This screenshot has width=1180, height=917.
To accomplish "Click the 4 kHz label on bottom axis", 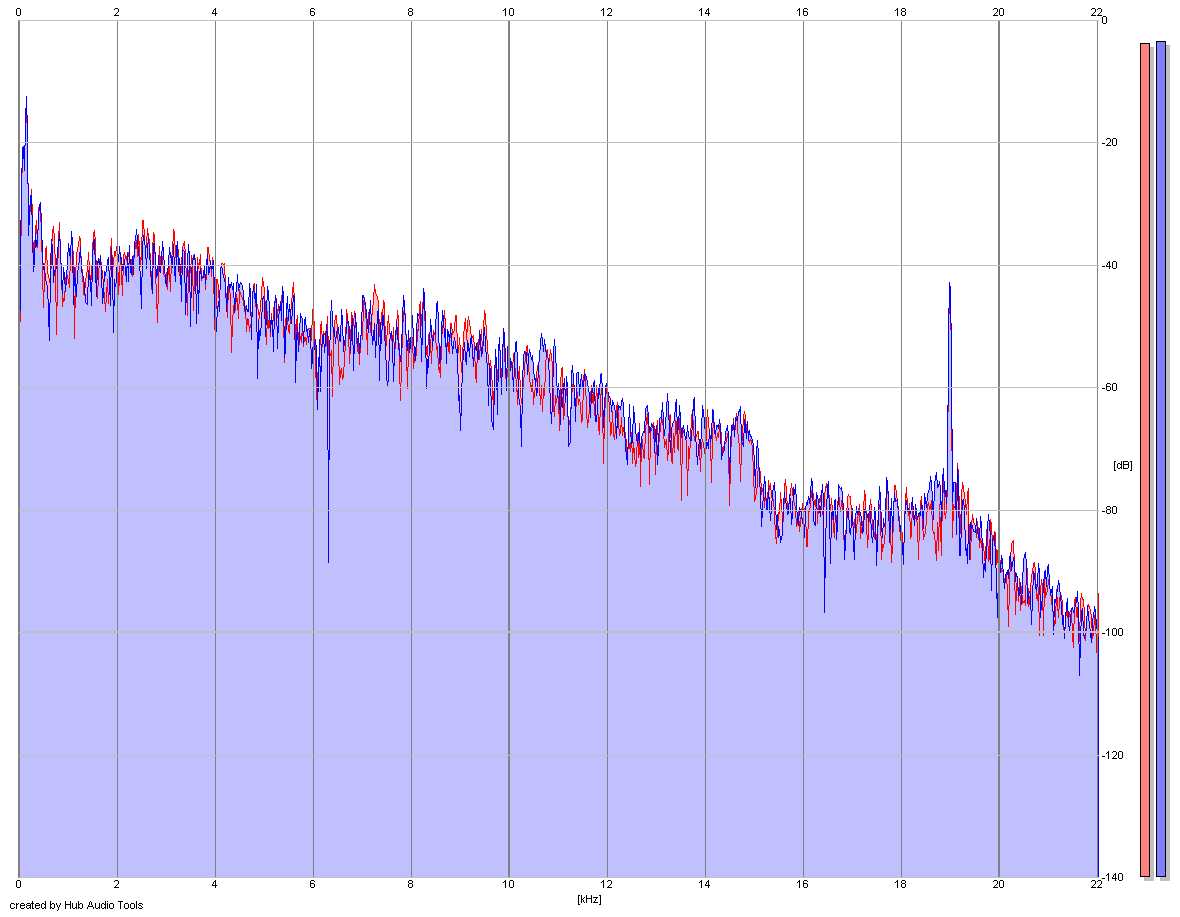I will point(214,885).
